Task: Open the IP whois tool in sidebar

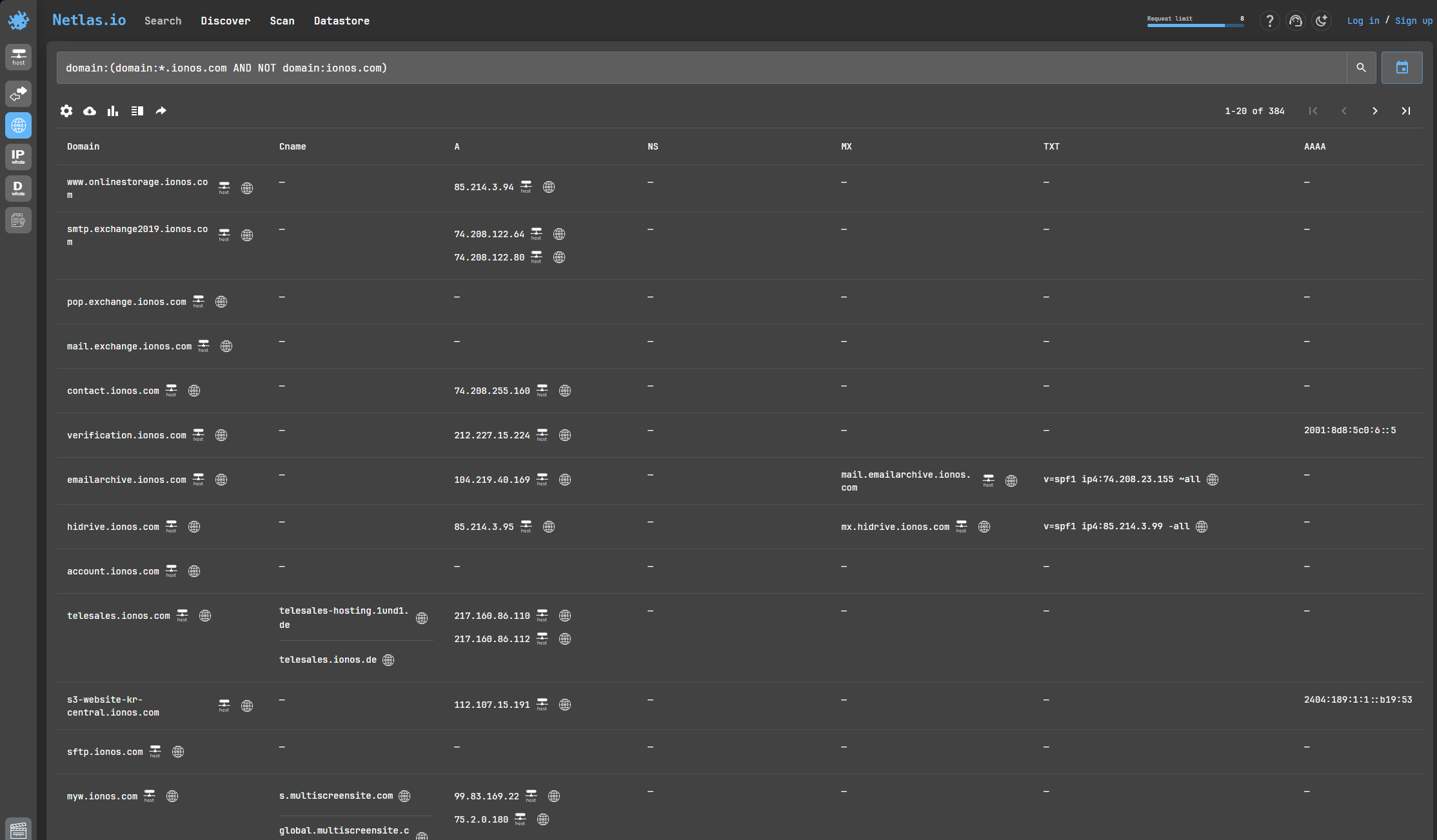Action: (x=18, y=157)
